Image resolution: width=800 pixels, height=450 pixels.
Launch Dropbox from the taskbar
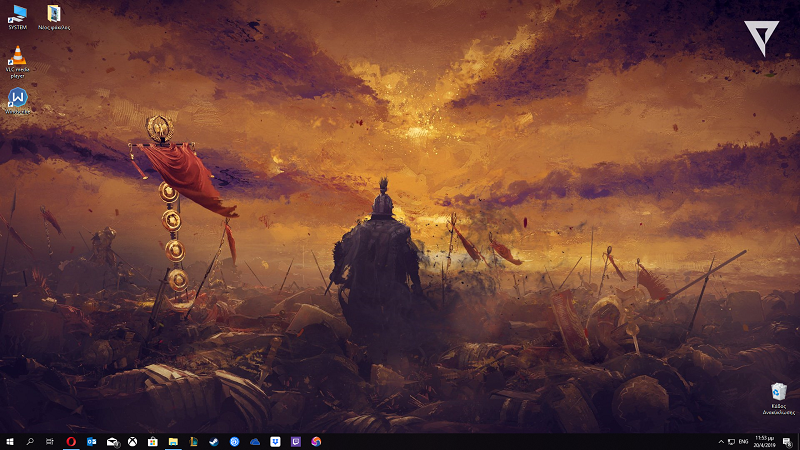click(x=275, y=442)
